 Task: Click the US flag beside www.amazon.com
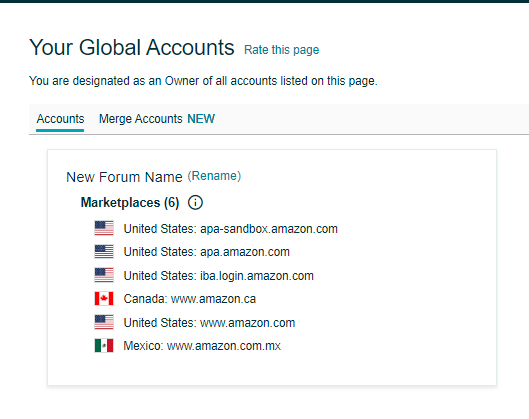point(104,322)
